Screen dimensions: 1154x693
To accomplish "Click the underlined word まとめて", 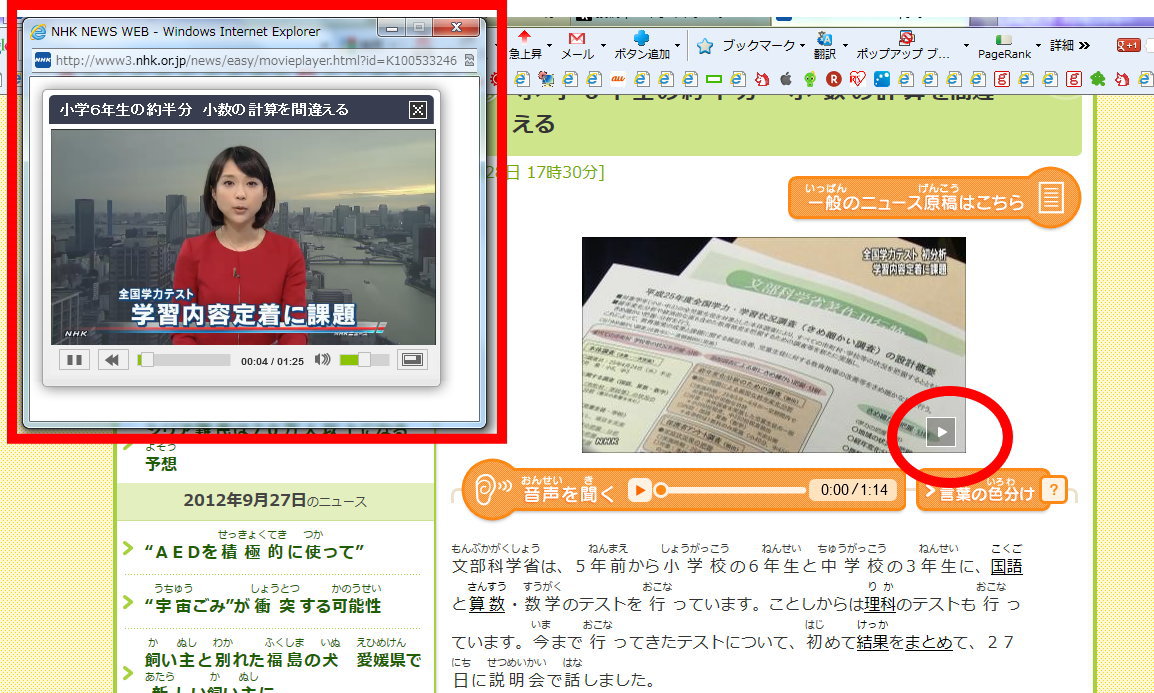I will (929, 642).
